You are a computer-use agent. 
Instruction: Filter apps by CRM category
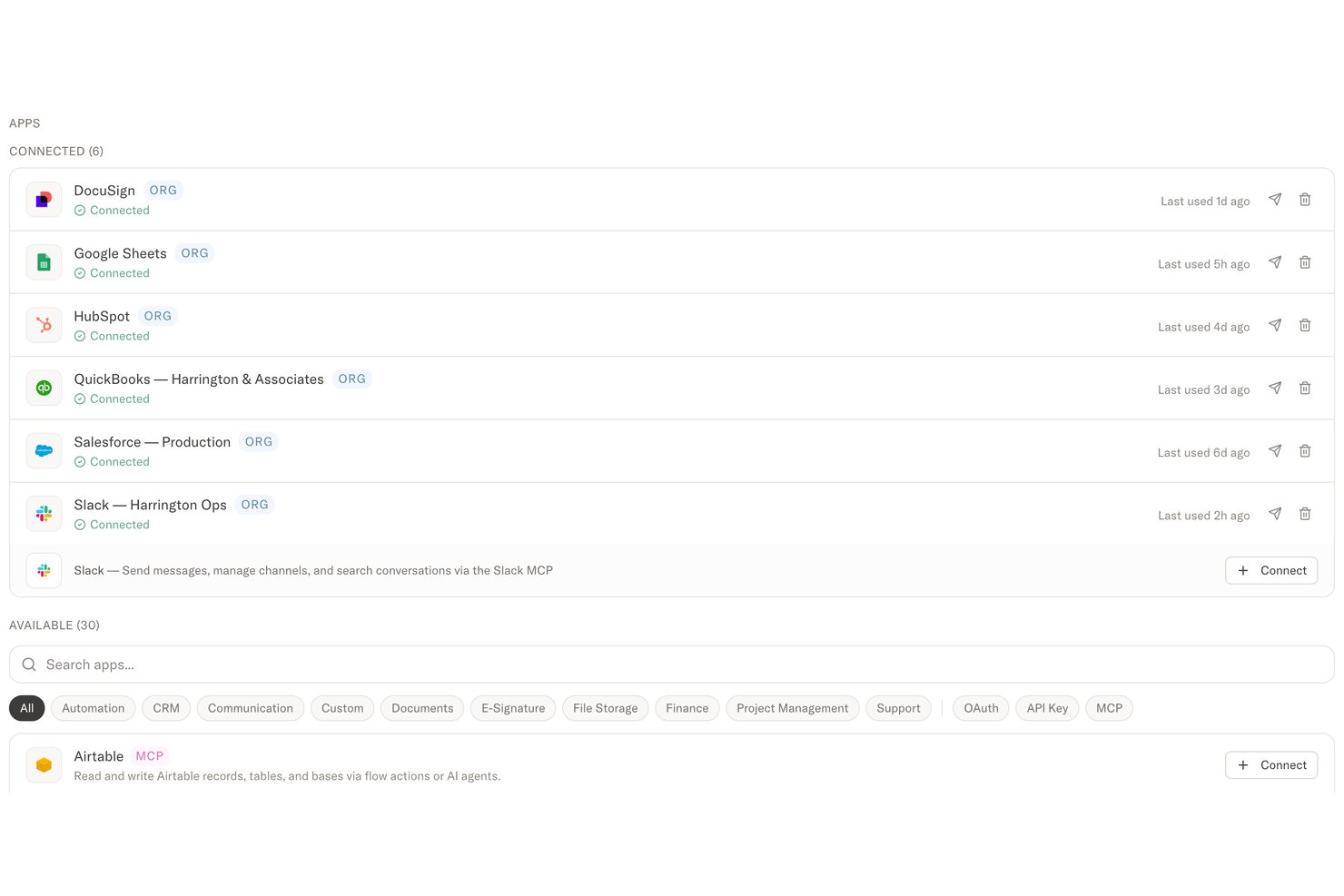[166, 708]
